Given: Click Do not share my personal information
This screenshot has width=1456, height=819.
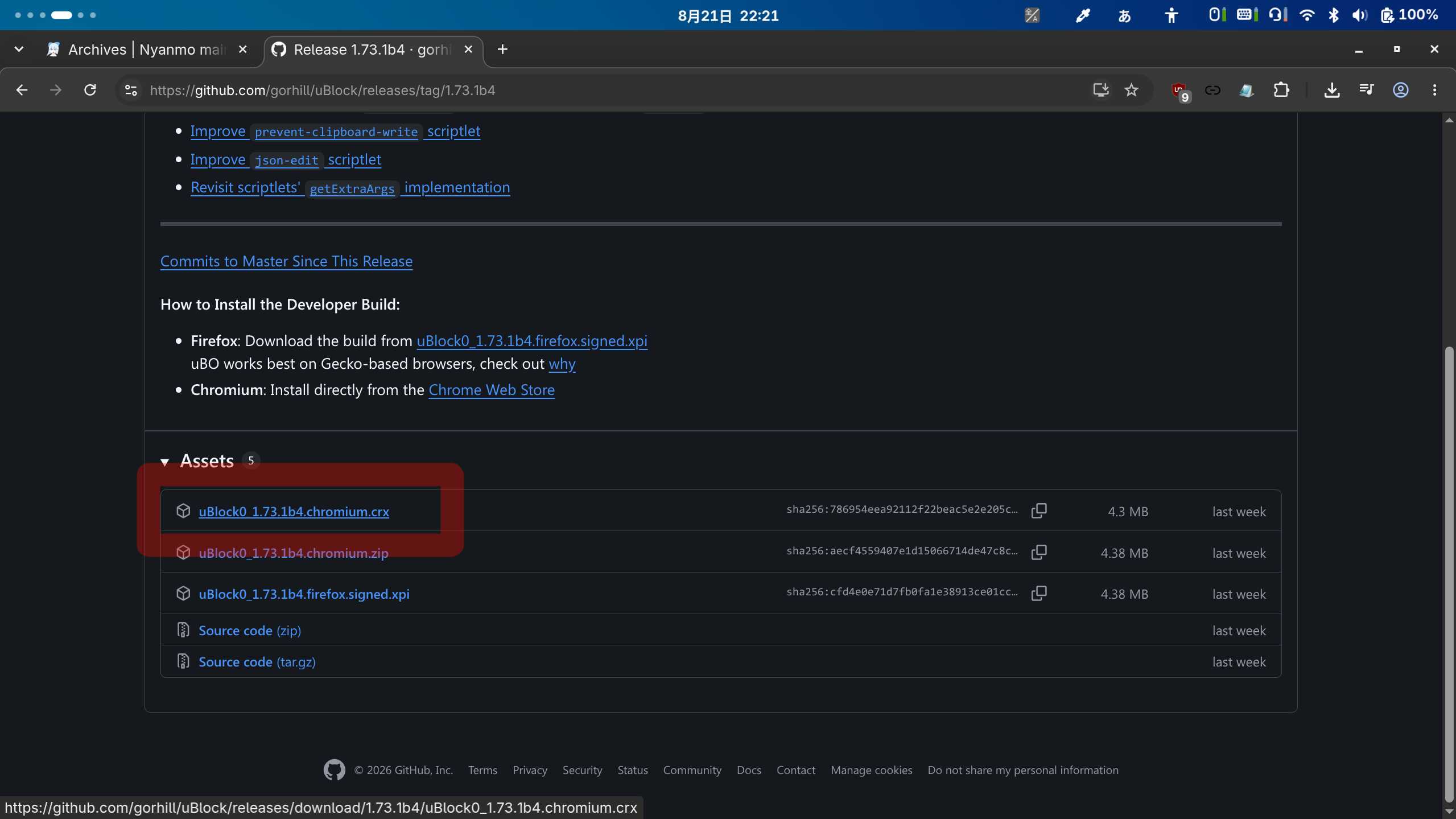Looking at the screenshot, I should [1023, 770].
